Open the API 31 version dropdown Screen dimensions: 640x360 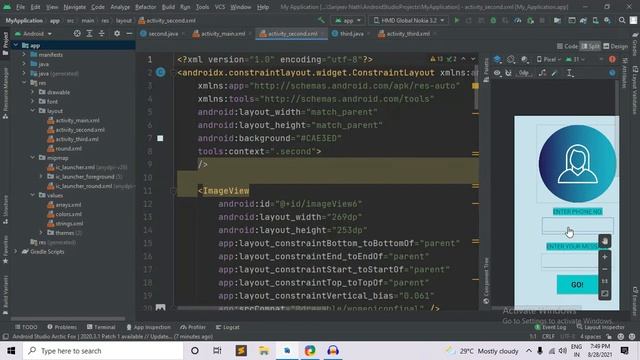pyautogui.click(x=575, y=60)
